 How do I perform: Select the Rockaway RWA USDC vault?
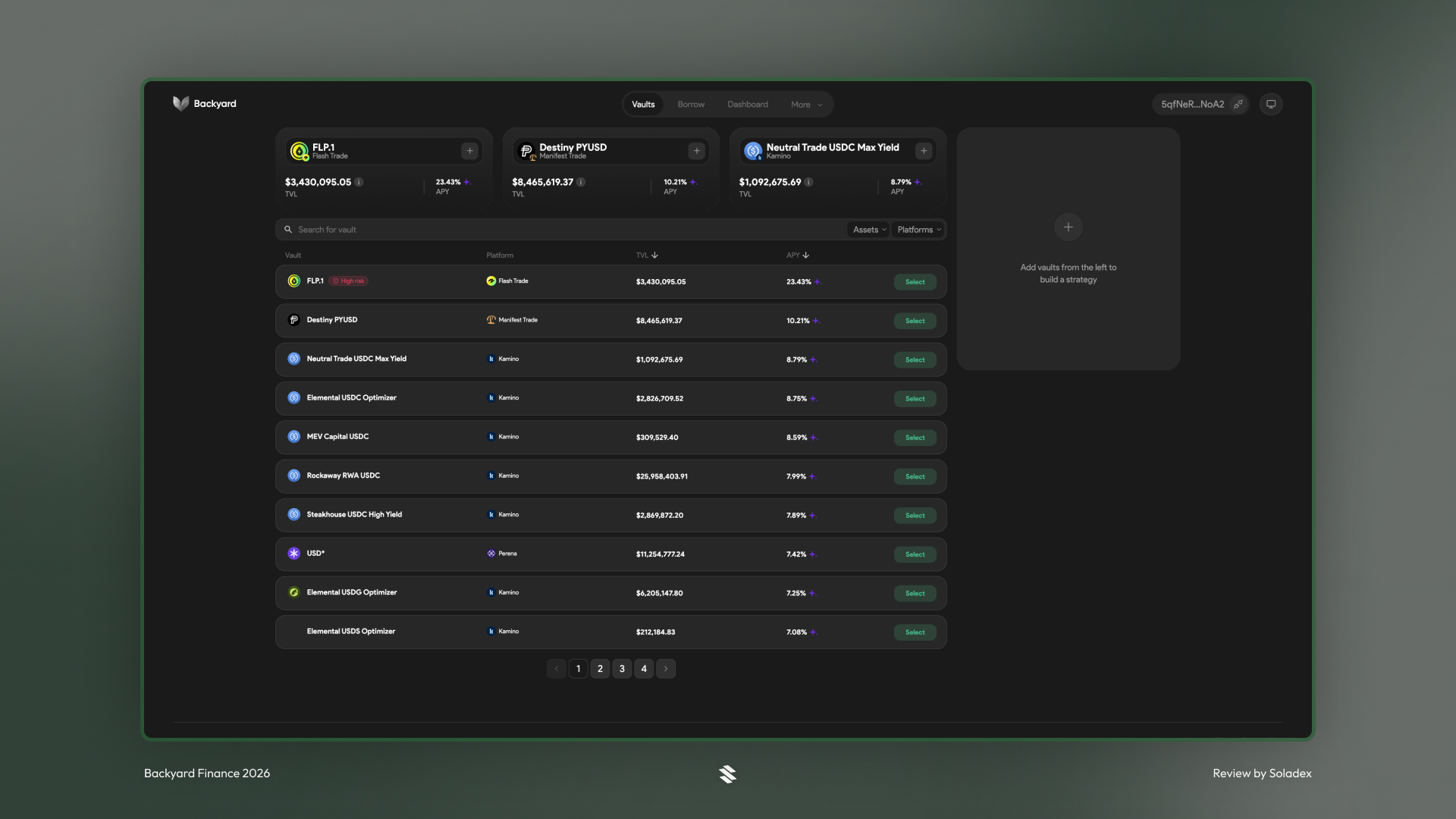(x=915, y=476)
